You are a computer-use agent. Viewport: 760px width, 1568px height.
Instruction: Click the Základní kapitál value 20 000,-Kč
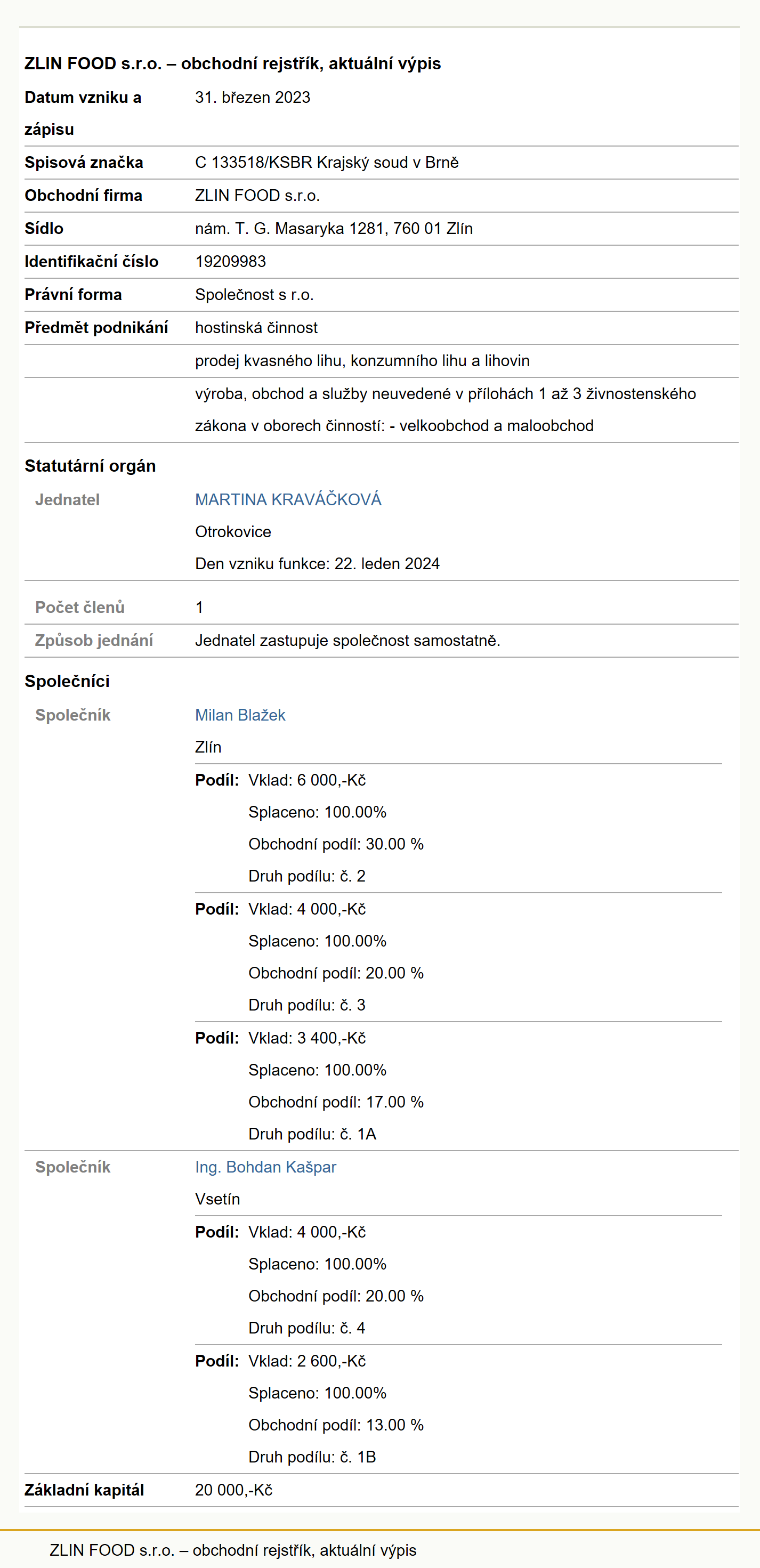click(233, 1490)
